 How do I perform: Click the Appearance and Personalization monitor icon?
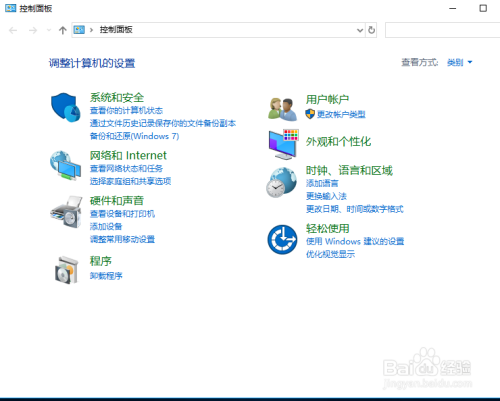point(283,144)
